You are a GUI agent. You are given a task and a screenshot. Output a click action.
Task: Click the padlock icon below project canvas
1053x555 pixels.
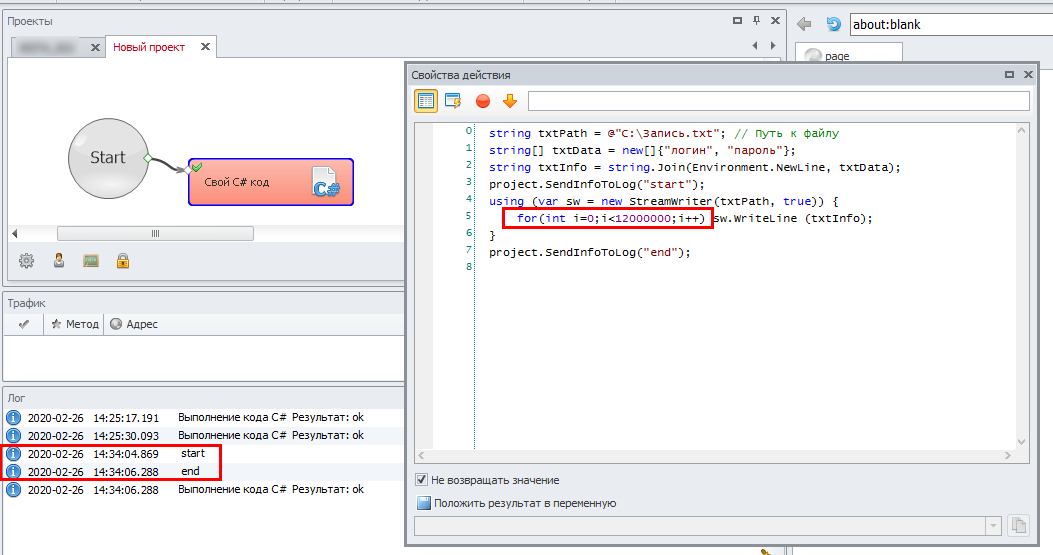123,261
